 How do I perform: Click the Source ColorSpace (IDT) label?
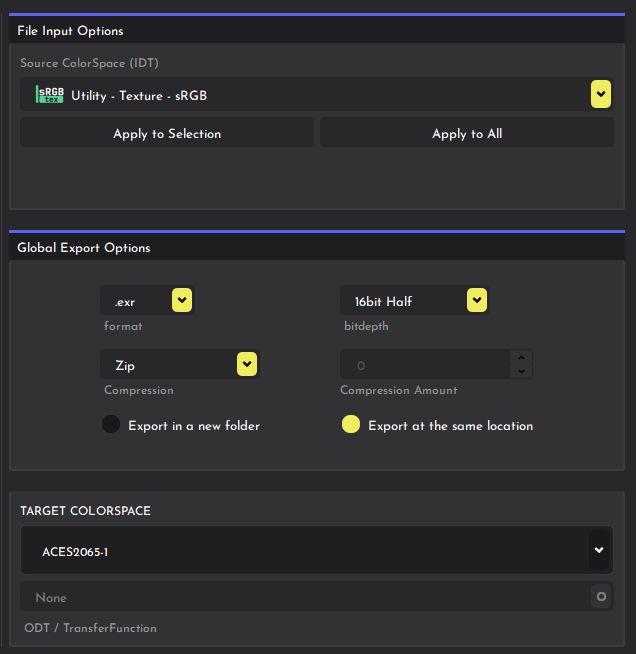pyautogui.click(x=89, y=63)
